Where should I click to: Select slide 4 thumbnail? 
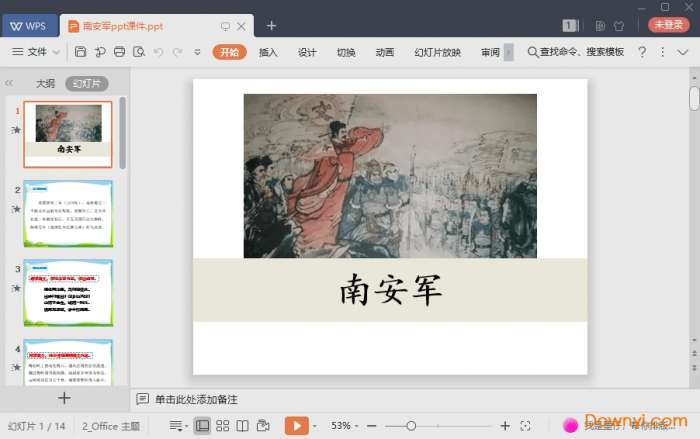coord(68,362)
